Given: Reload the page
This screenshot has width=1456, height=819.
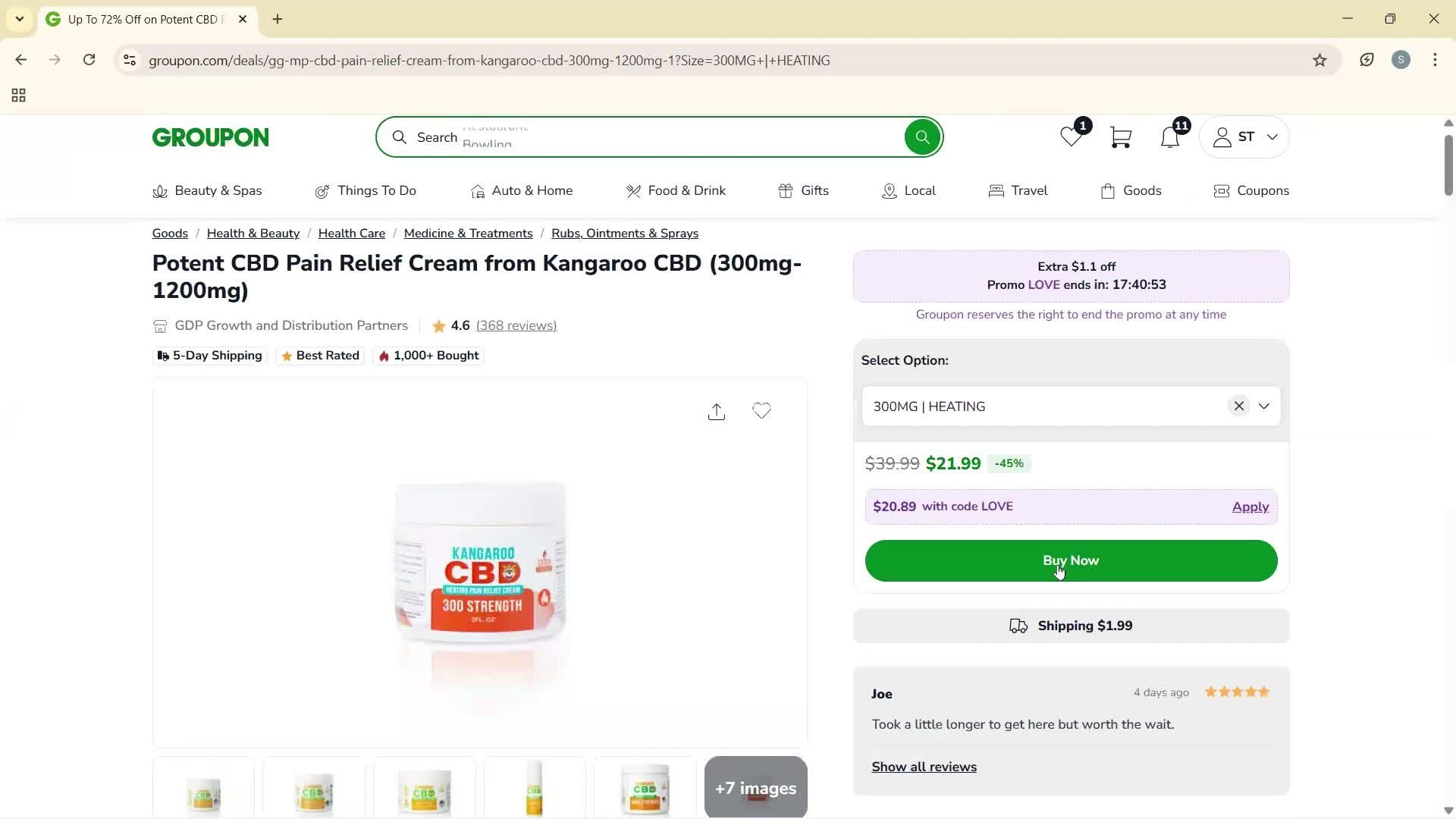Looking at the screenshot, I should 89,60.
